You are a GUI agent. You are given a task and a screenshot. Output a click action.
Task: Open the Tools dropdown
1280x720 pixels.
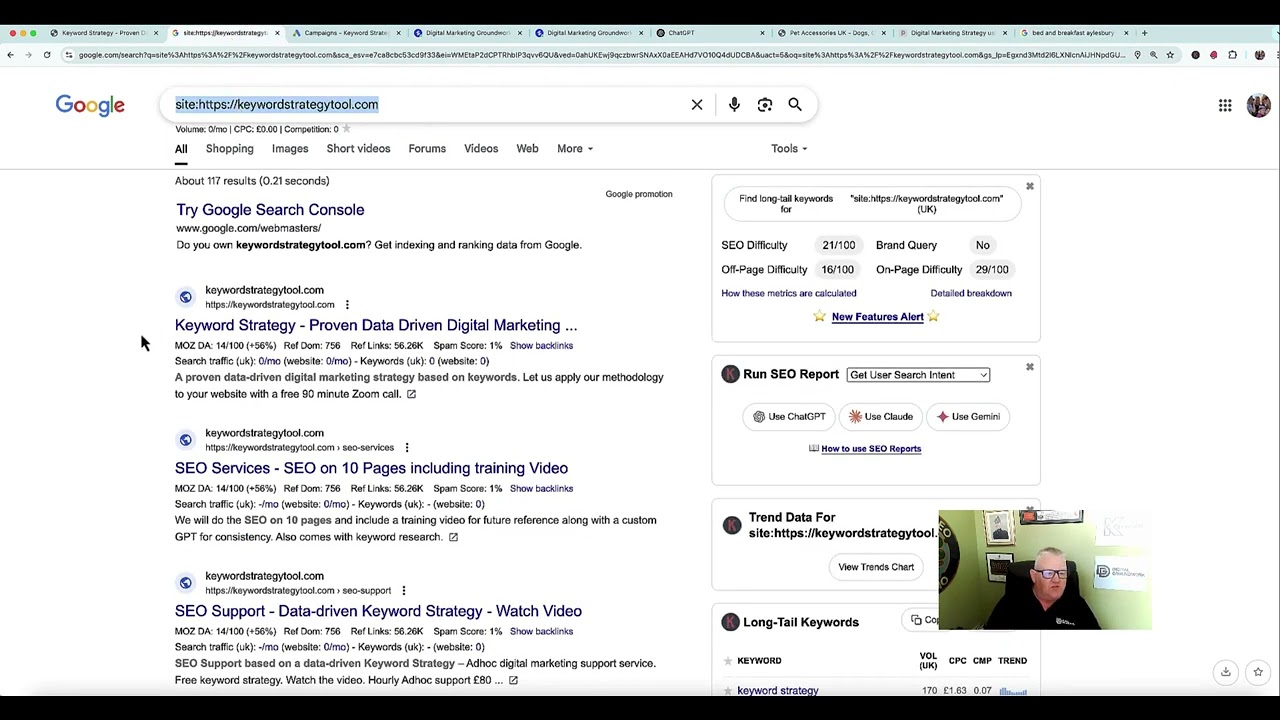789,148
